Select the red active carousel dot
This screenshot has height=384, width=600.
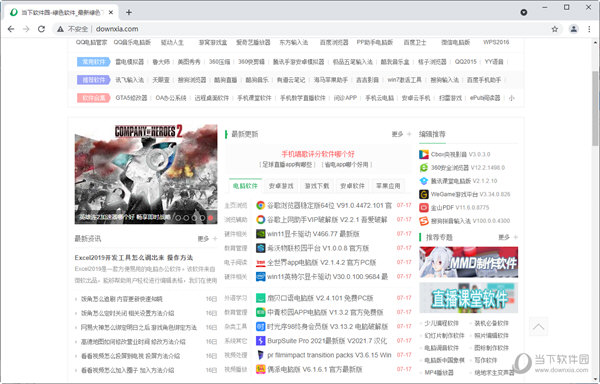click(210, 218)
